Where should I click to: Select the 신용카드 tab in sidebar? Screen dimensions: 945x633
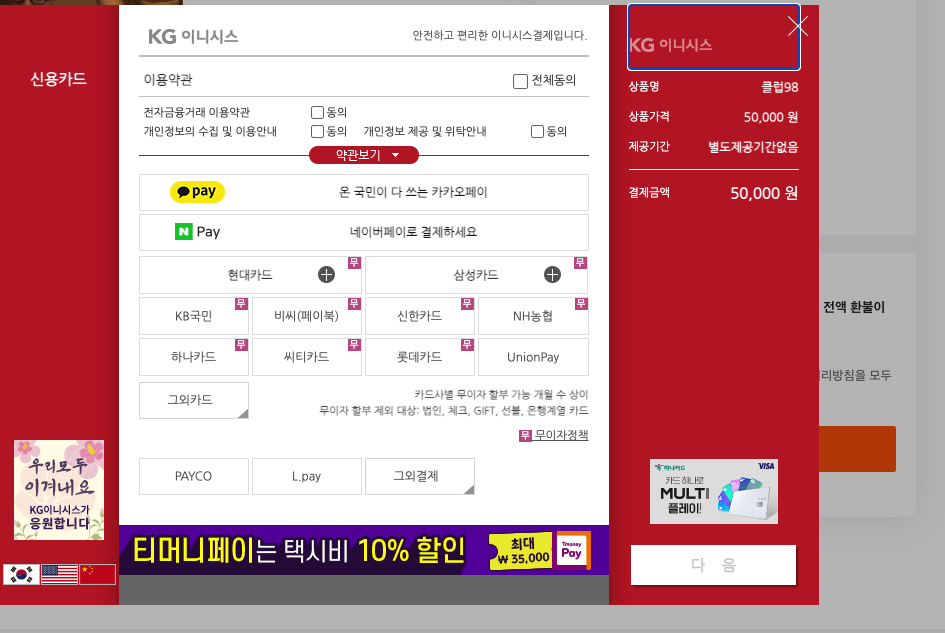pos(58,79)
